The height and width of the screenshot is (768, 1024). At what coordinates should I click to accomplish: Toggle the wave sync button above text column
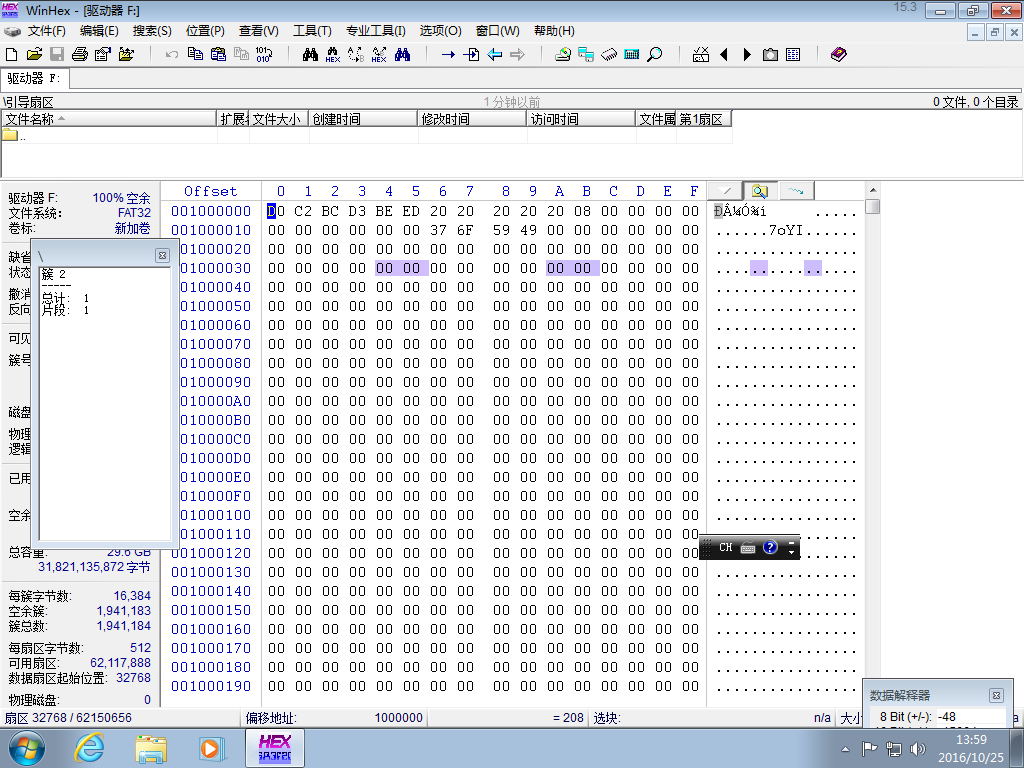click(796, 191)
